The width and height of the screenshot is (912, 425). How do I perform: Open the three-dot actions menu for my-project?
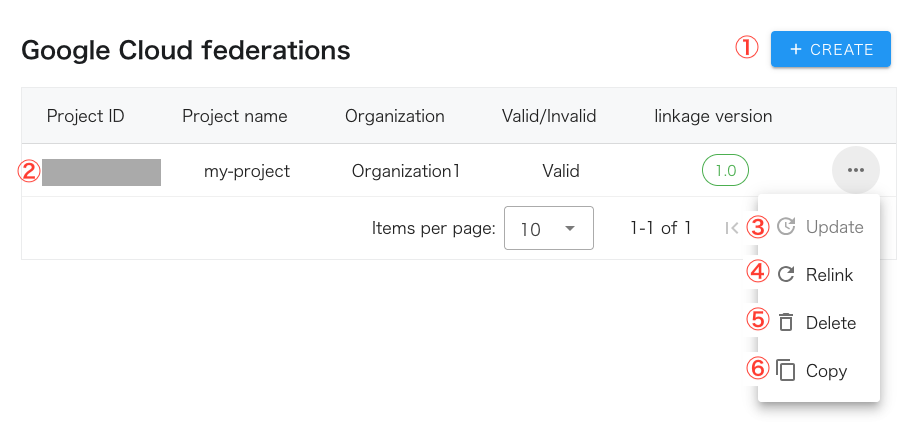tap(856, 170)
